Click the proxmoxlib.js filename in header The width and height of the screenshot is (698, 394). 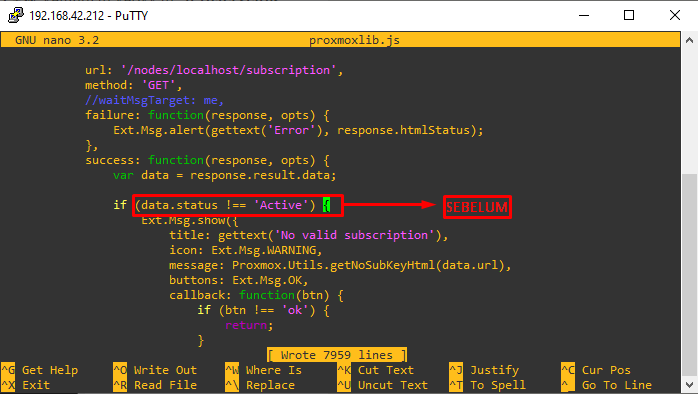(354, 41)
